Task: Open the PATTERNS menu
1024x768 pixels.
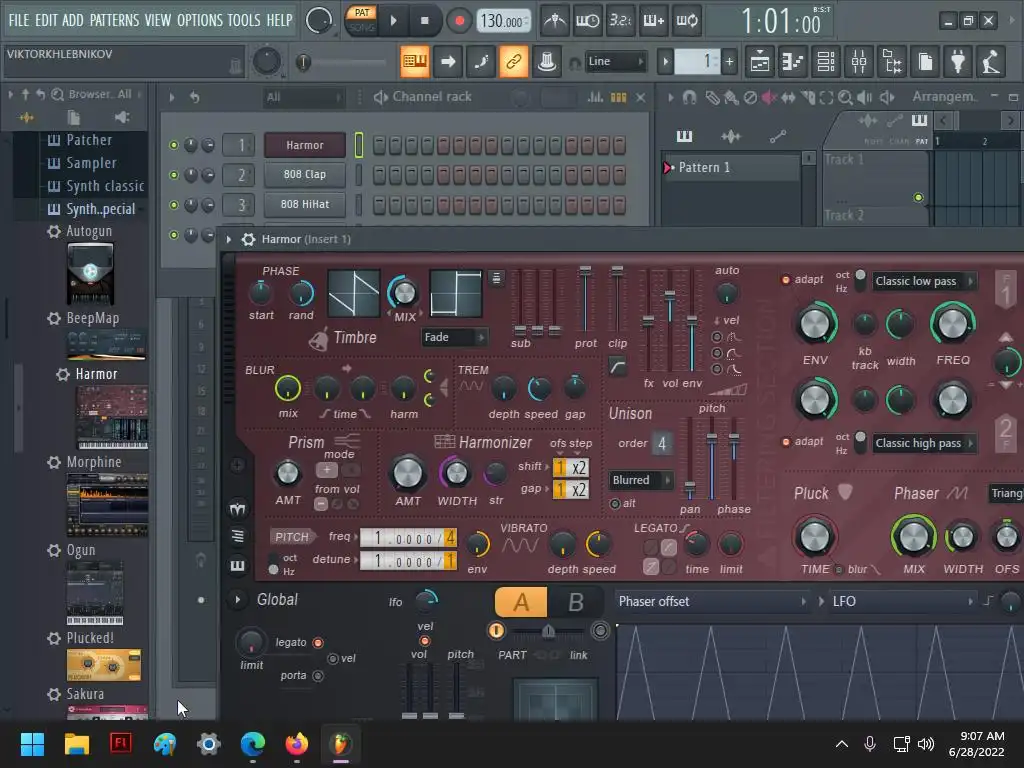Action: coord(114,20)
